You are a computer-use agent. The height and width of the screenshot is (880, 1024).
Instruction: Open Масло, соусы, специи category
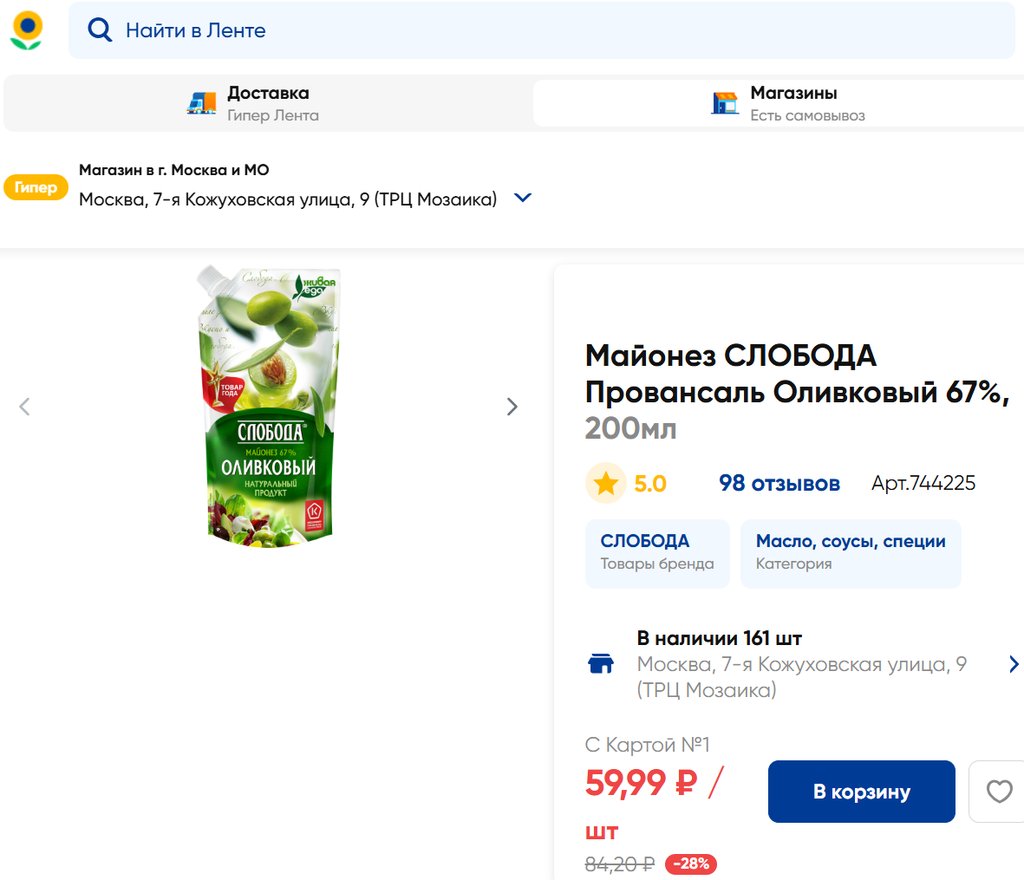[850, 552]
